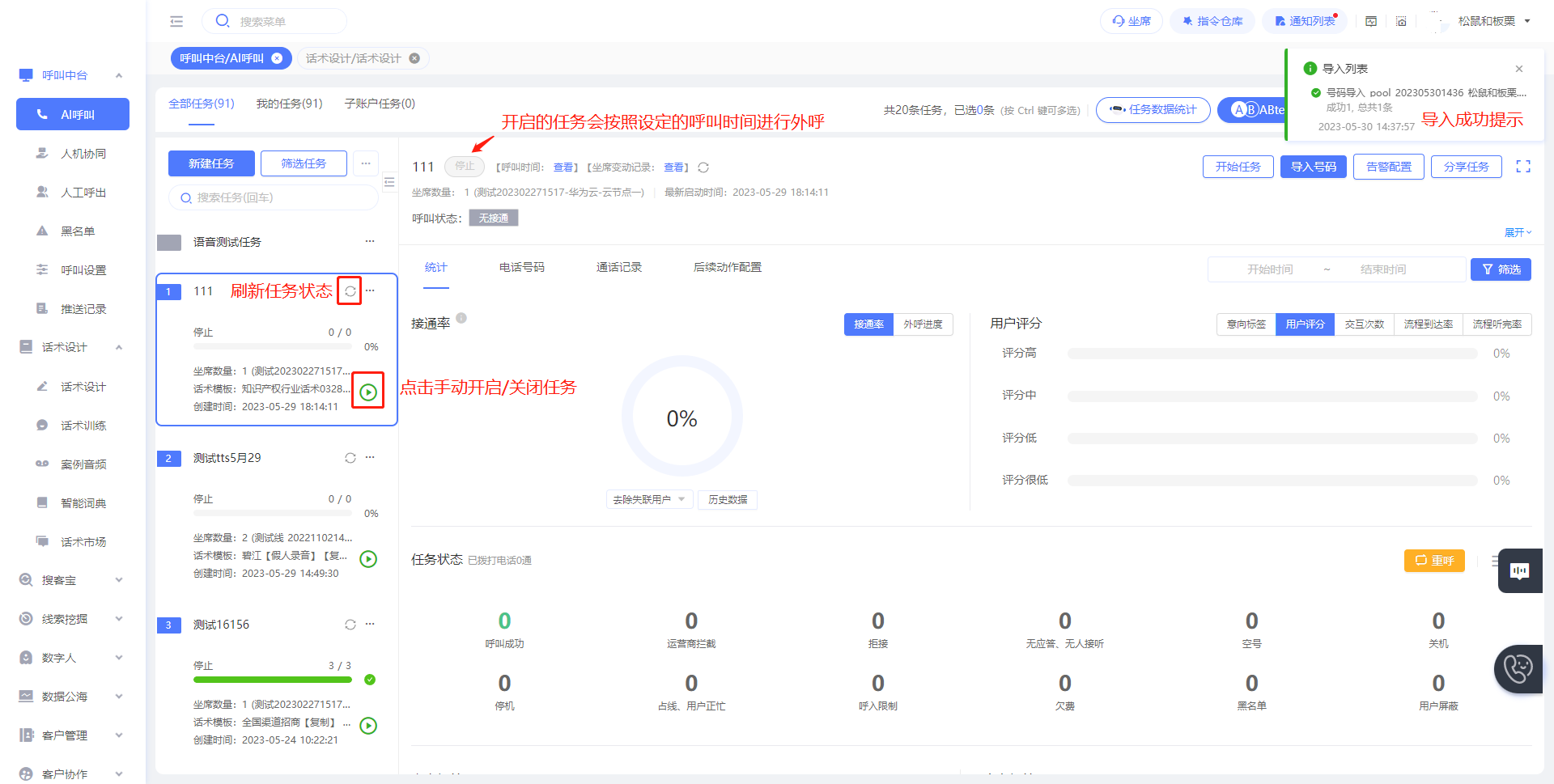Click the 导入号码 button
The height and width of the screenshot is (784, 1554).
pos(1313,167)
